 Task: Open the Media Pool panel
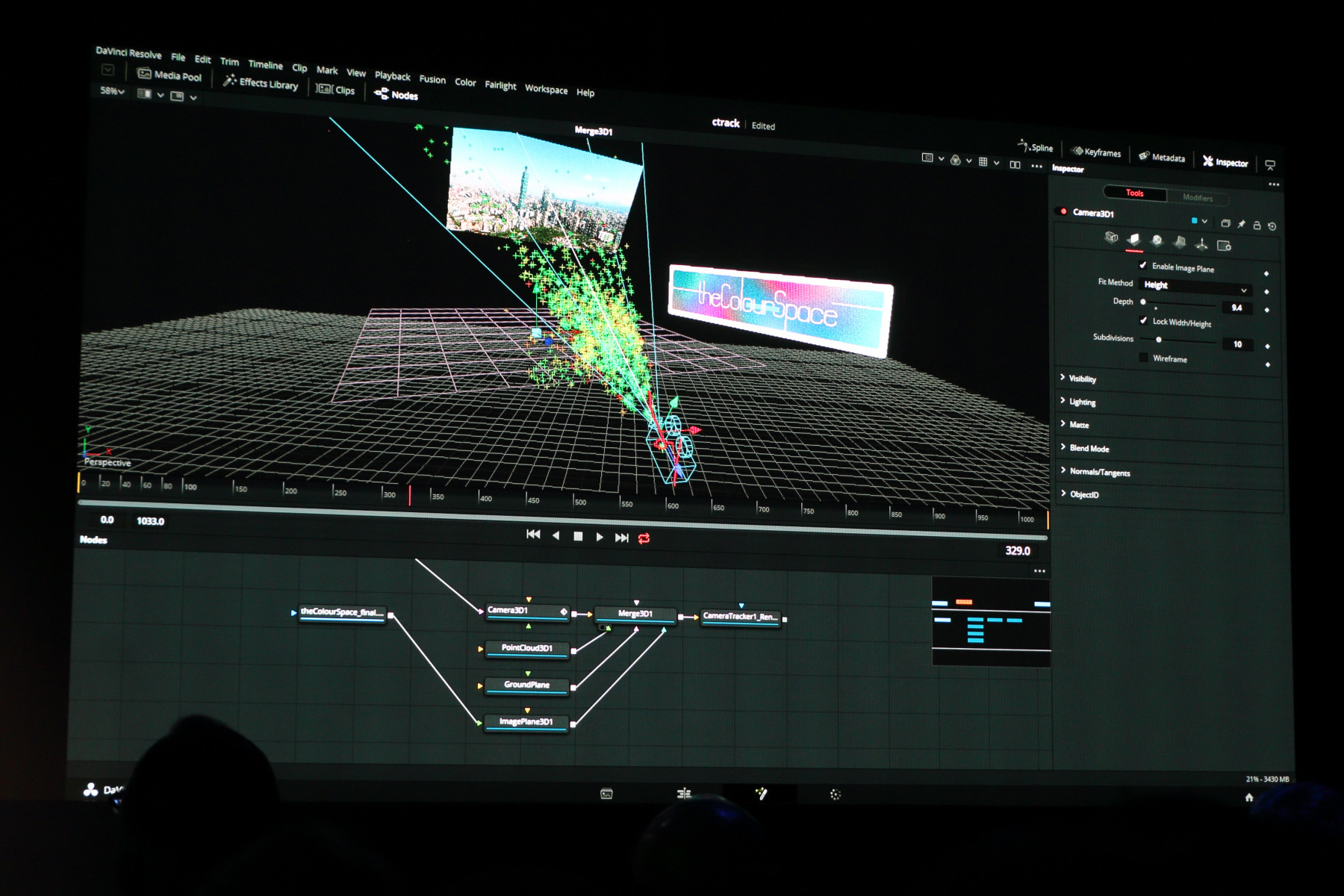(x=170, y=75)
